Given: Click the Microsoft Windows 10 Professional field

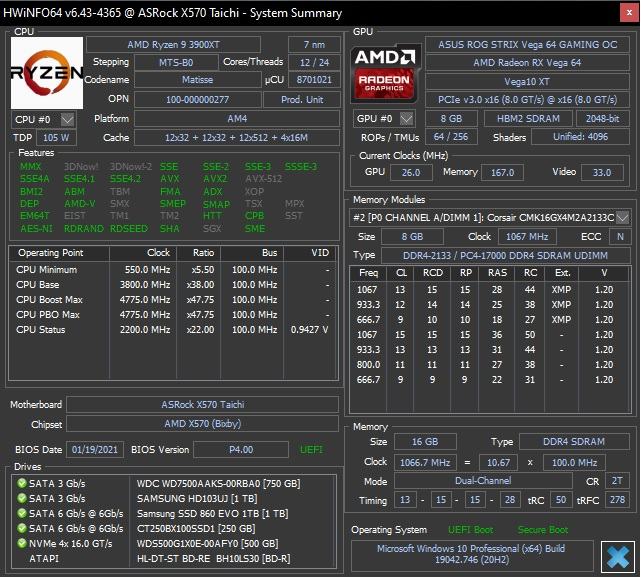Looking at the screenshot, I should pos(472,554).
